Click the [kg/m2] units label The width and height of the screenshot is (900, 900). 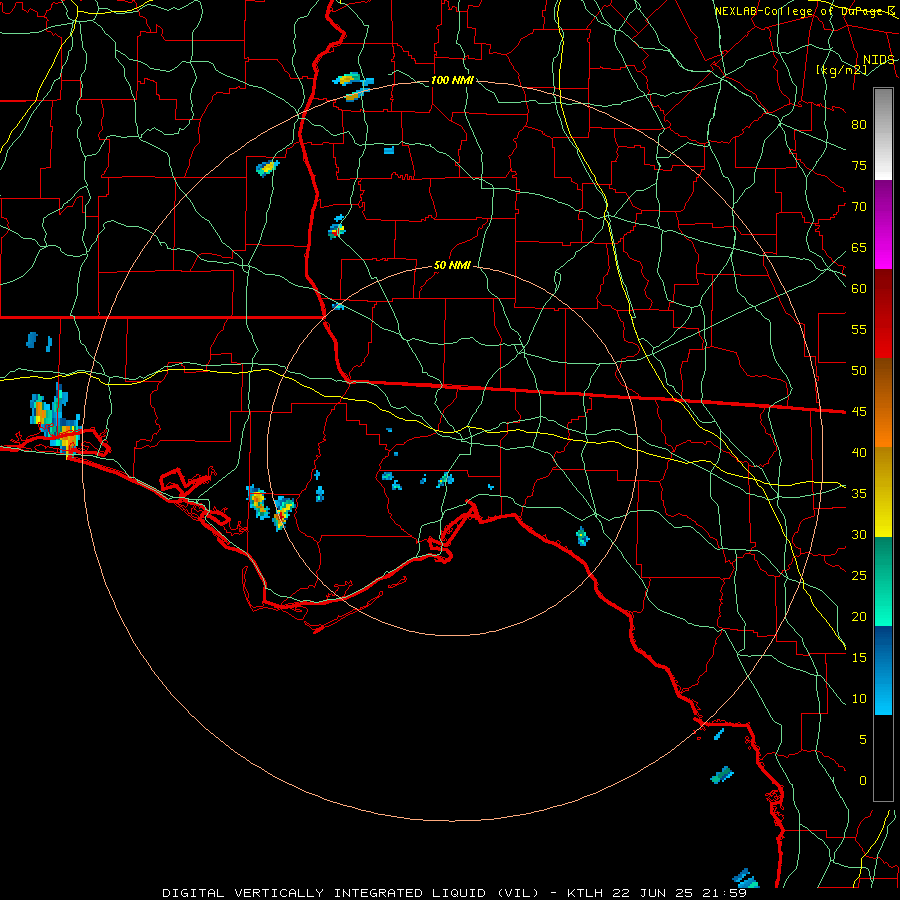(x=841, y=70)
